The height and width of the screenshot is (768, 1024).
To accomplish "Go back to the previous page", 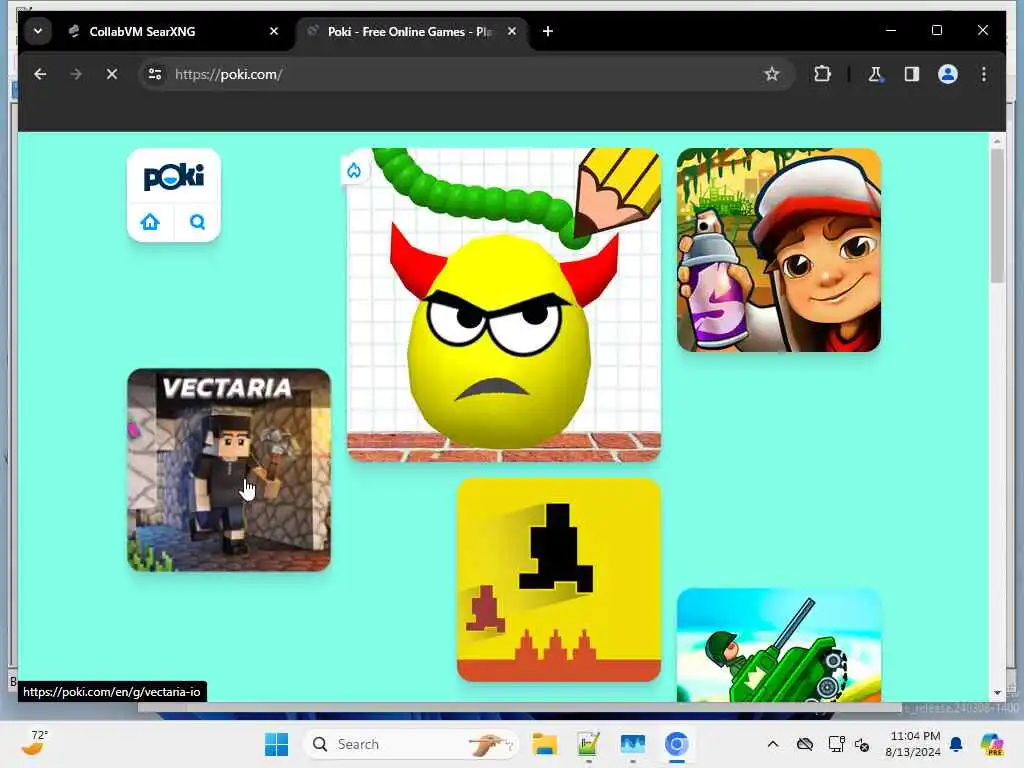I will pyautogui.click(x=40, y=74).
